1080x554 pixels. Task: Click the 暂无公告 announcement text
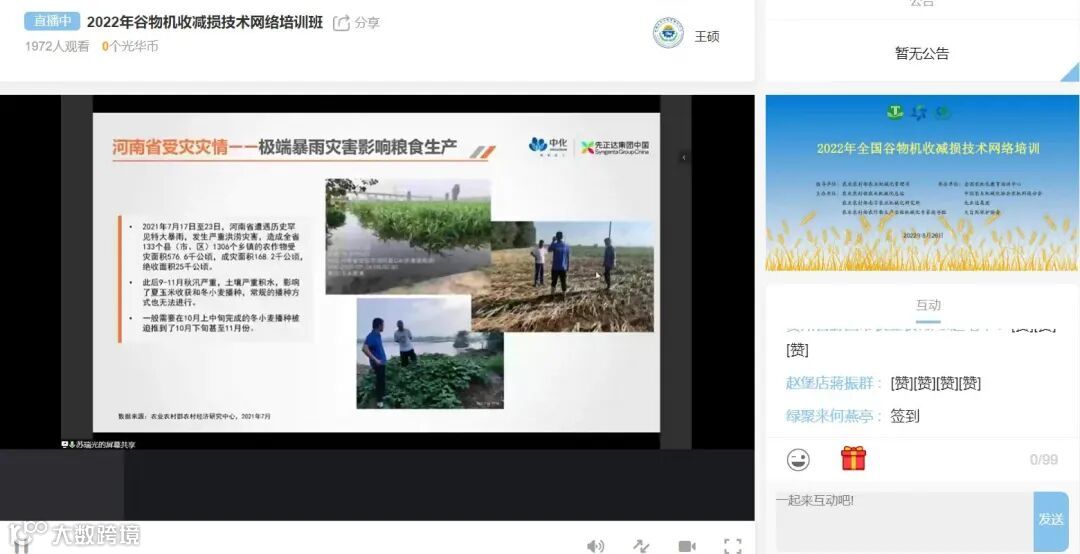click(922, 54)
